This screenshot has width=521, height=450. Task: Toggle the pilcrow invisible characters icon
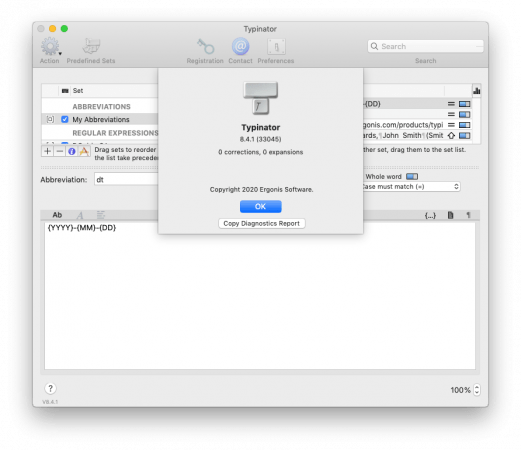pyautogui.click(x=468, y=215)
